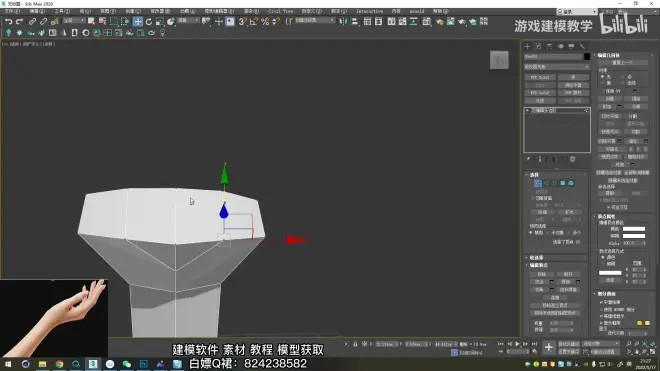Click Configure Modifier Sets icon
Screen dimensions: 660x371
[x=572, y=159]
